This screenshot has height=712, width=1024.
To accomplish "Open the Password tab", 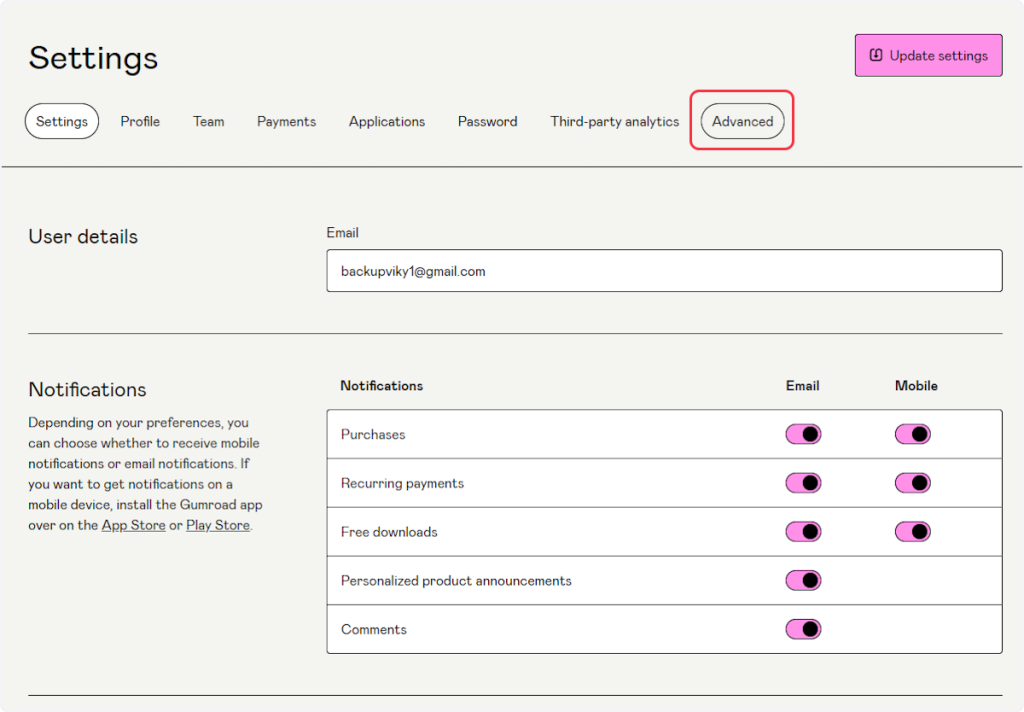I will (x=487, y=121).
